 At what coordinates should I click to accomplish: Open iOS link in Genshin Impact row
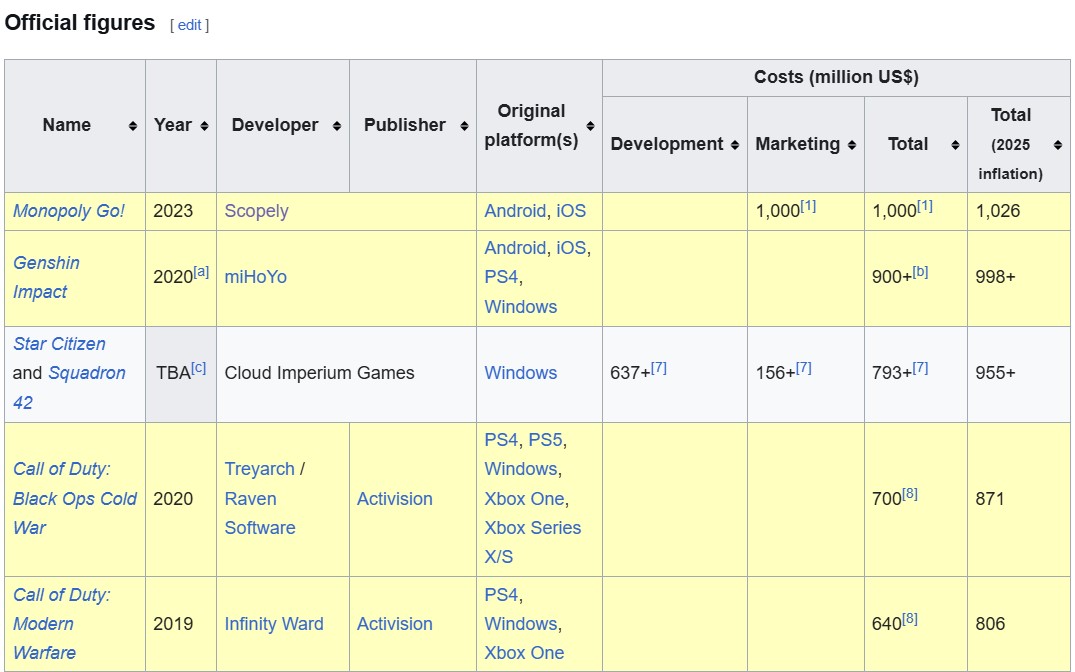point(571,248)
